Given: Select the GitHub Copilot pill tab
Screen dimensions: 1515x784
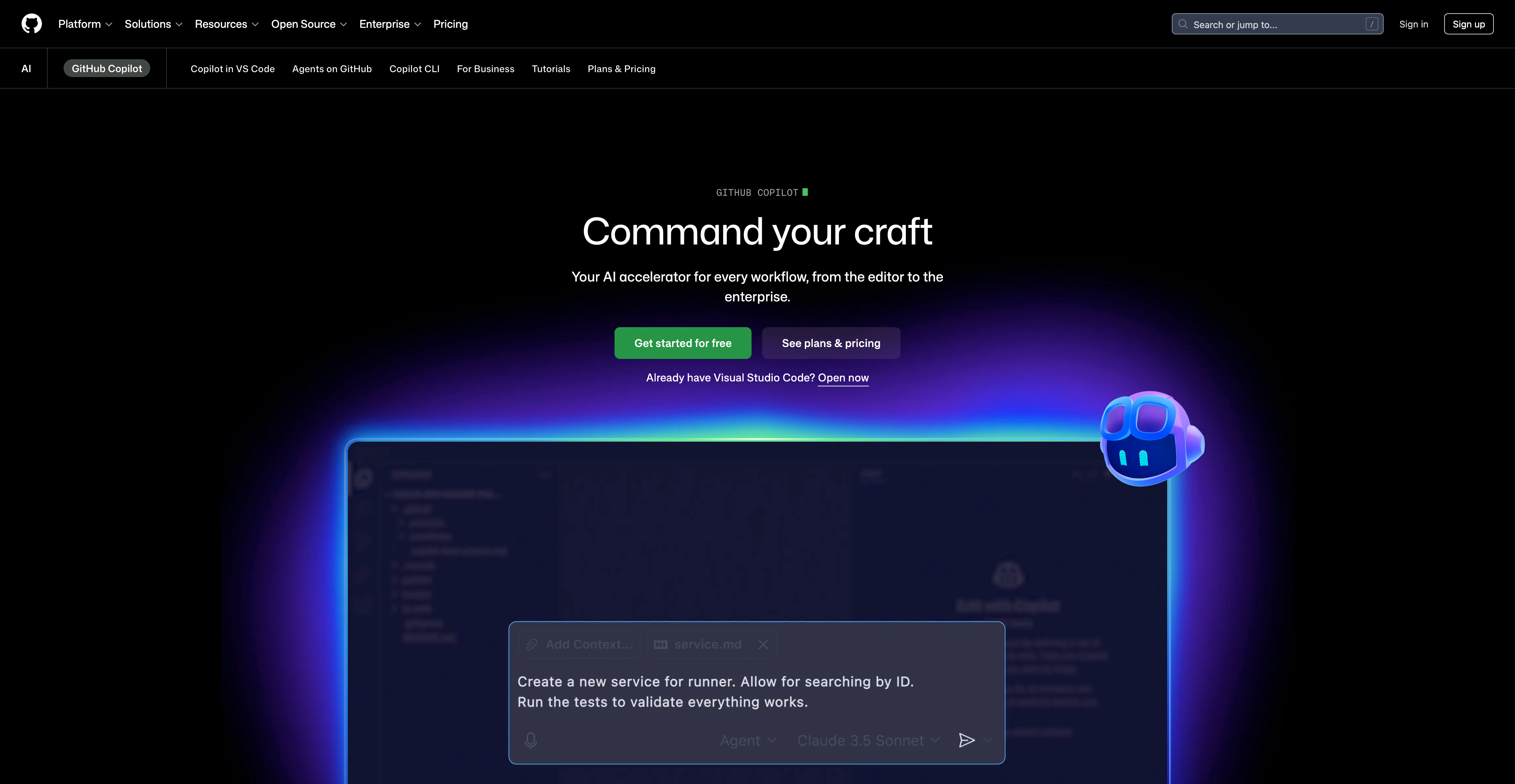Looking at the screenshot, I should (x=107, y=69).
